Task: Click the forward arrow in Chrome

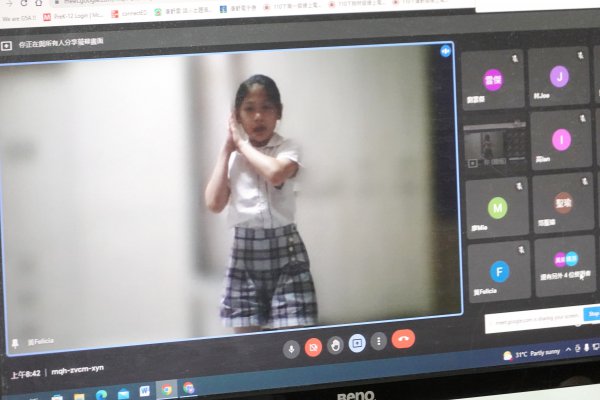Action: tap(8, 3)
